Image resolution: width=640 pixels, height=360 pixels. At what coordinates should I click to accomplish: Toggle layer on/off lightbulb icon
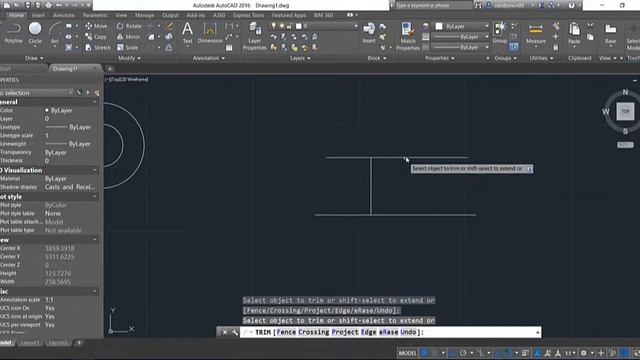273,26
